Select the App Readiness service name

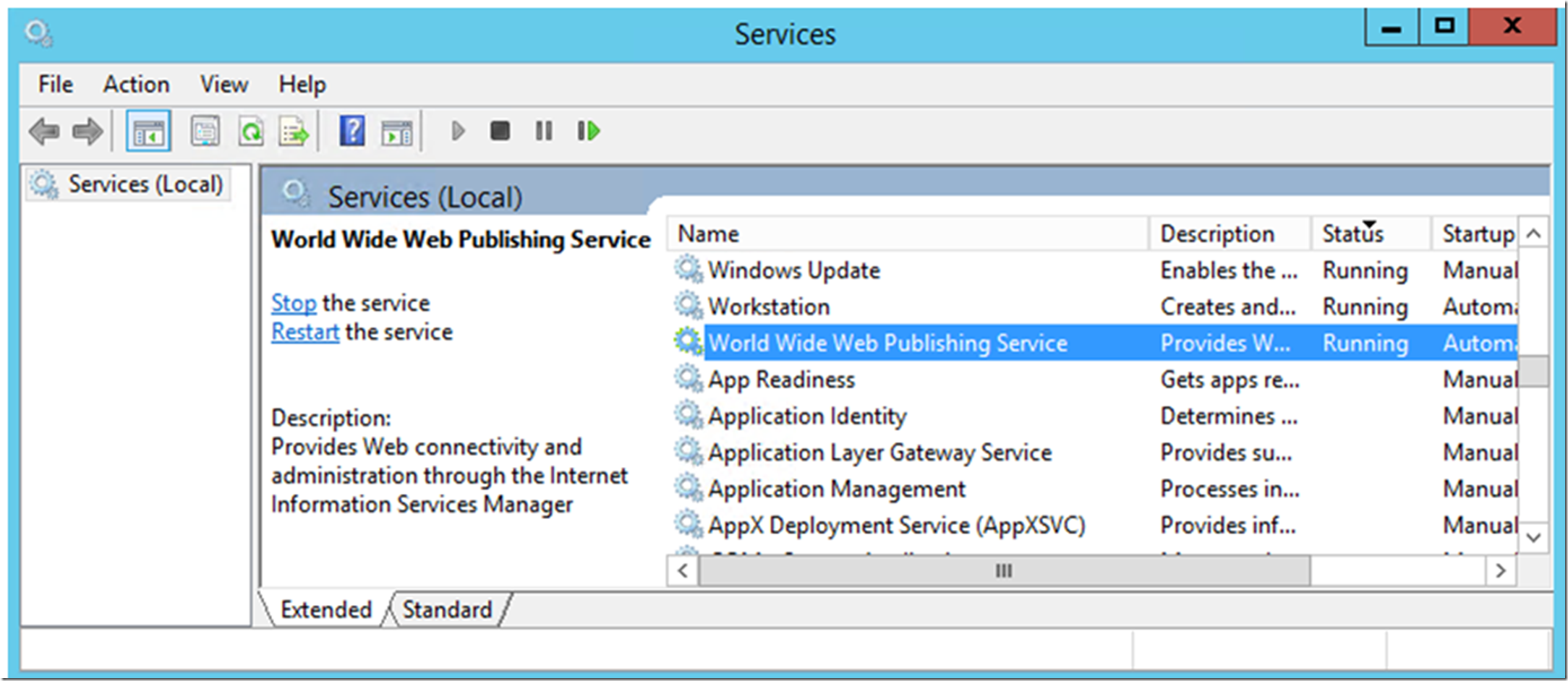click(x=781, y=380)
